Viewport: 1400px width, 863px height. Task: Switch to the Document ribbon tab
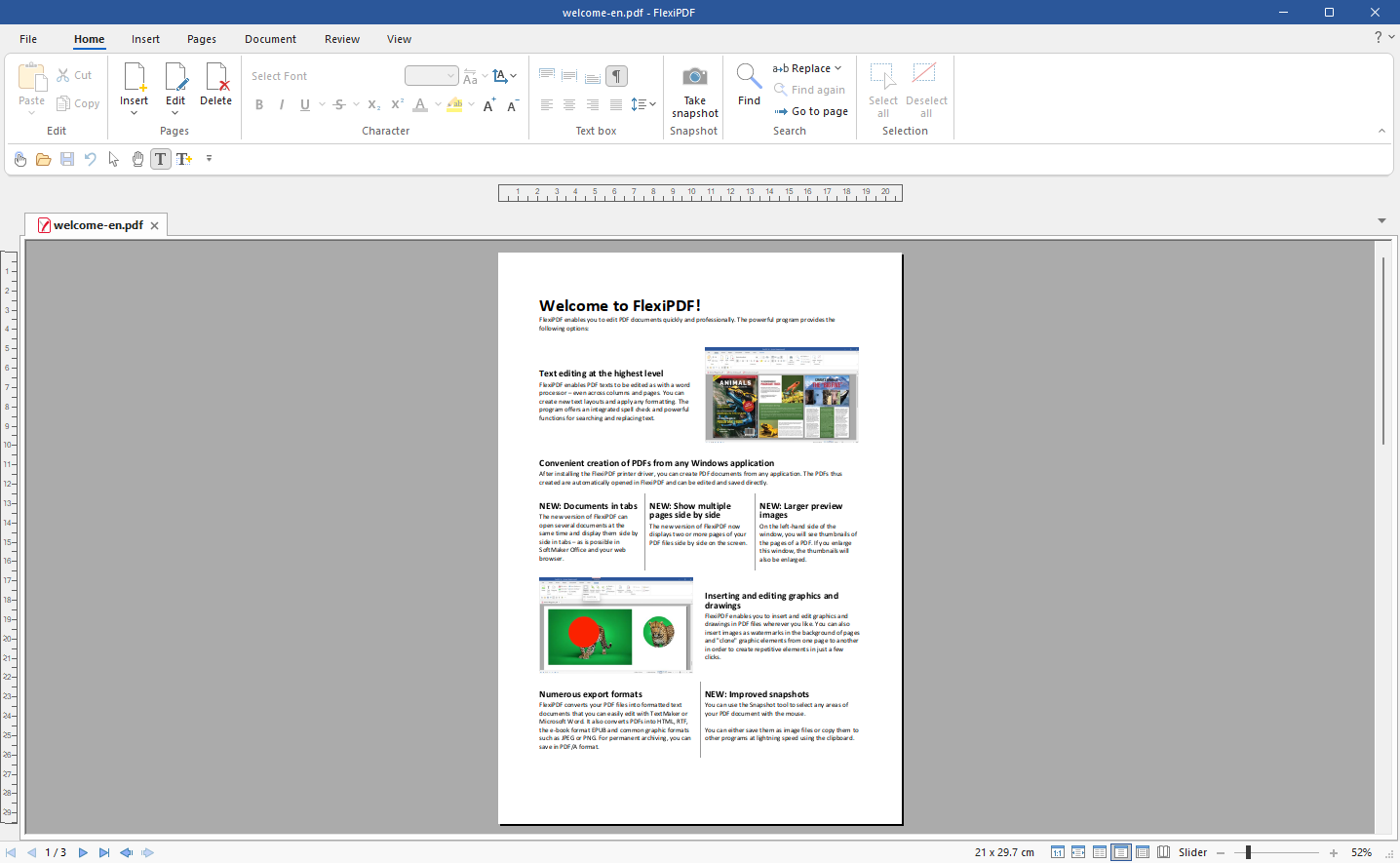(270, 39)
